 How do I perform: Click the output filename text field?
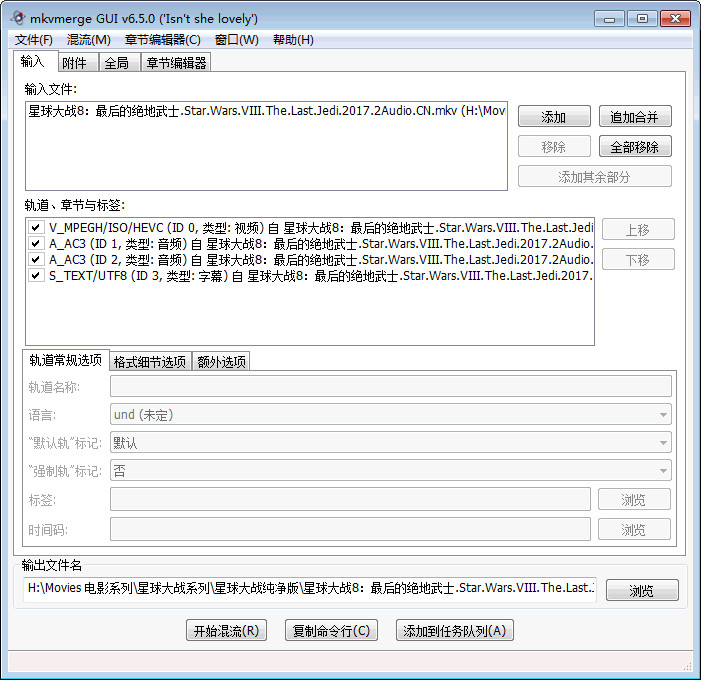click(310, 589)
